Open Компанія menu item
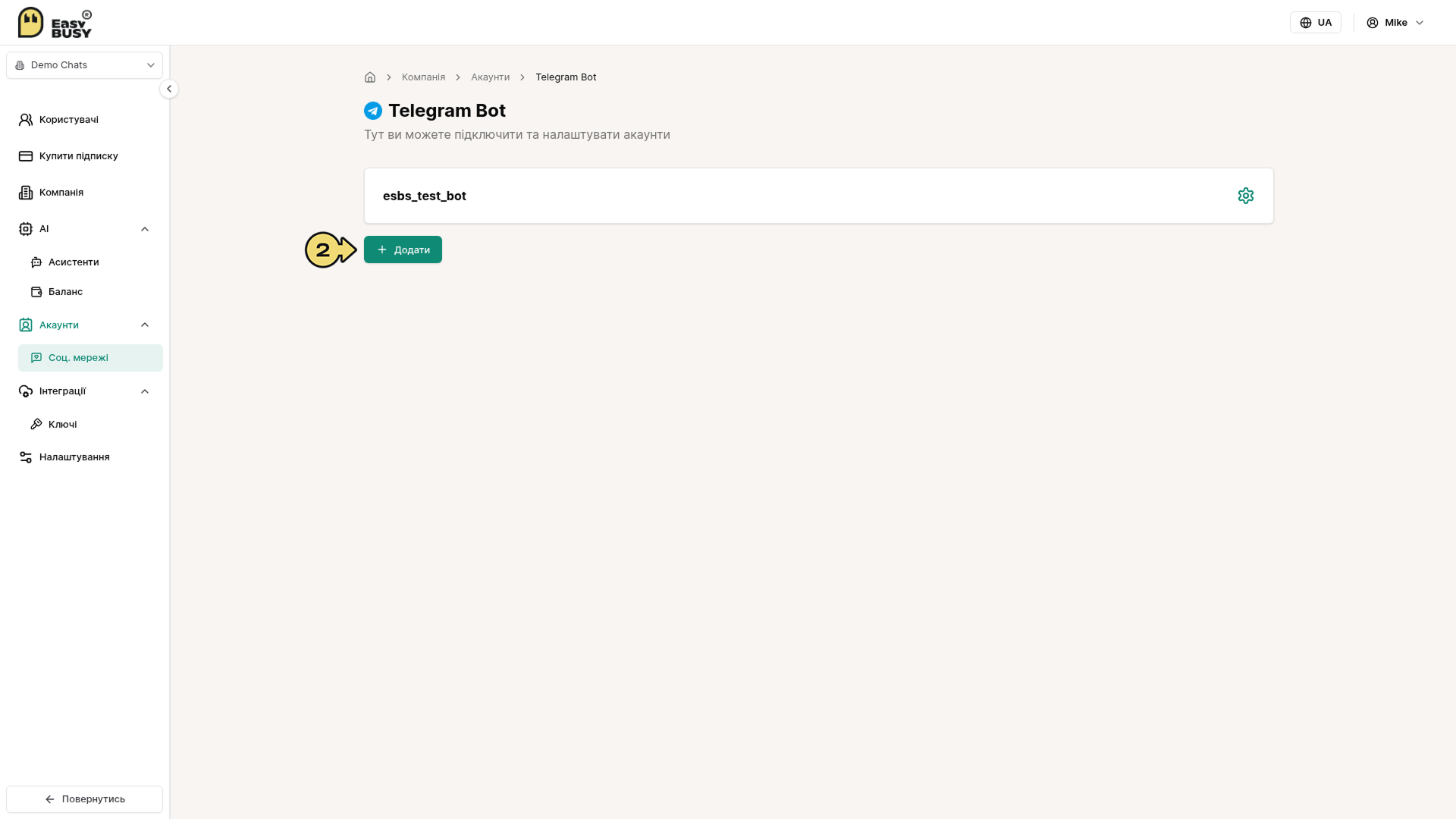This screenshot has width=1456, height=819. pyautogui.click(x=84, y=193)
